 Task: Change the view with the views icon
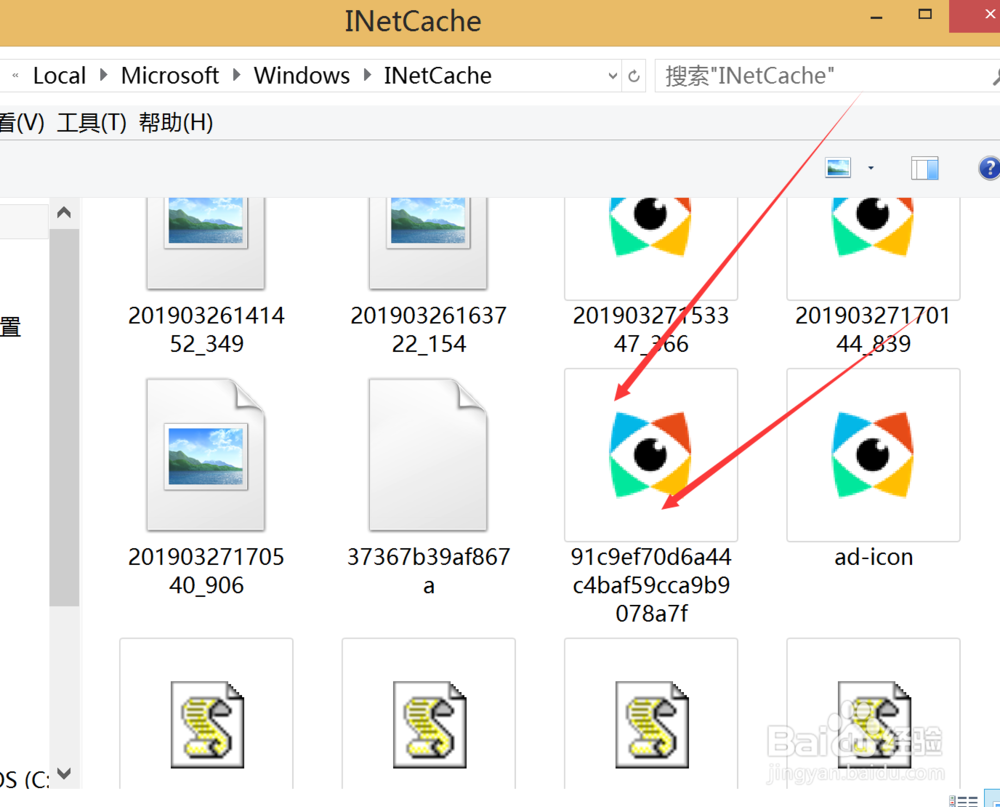(838, 168)
